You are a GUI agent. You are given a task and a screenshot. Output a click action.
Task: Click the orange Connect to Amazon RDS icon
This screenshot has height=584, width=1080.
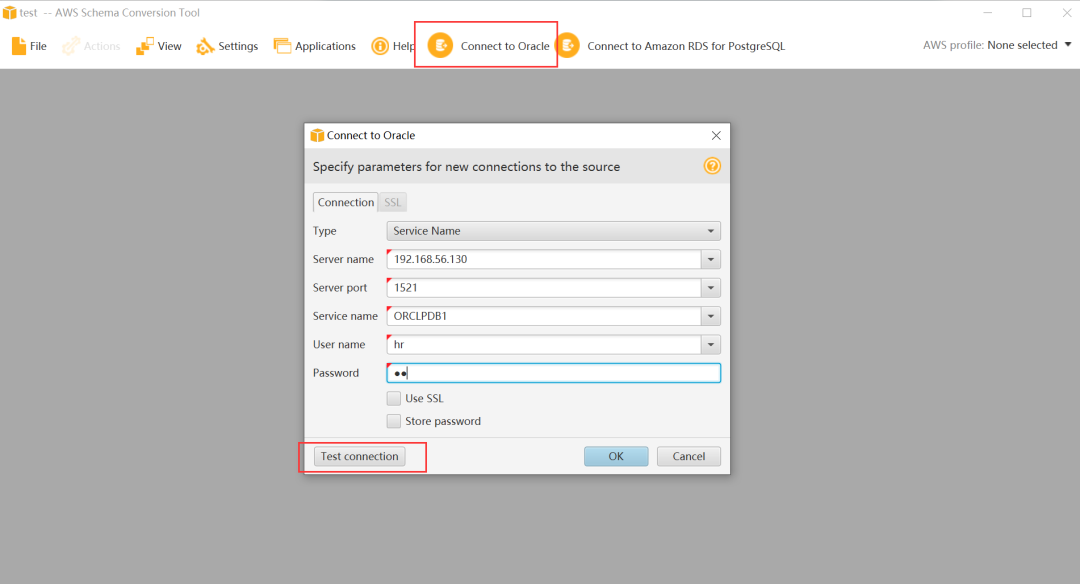[x=568, y=45]
